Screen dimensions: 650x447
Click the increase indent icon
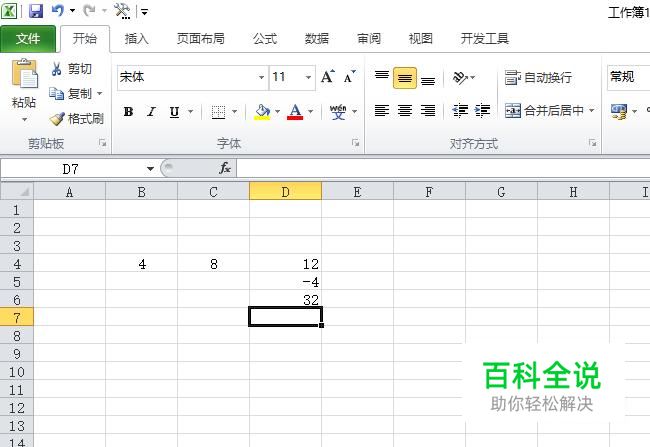click(482, 111)
